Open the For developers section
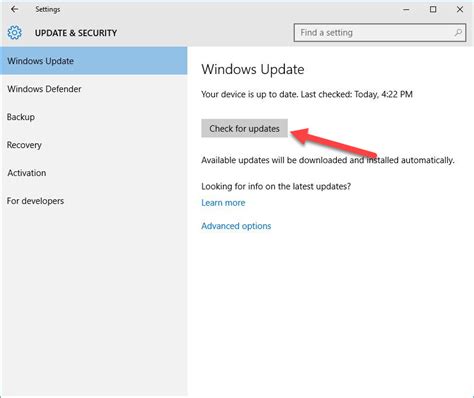This screenshot has width=474, height=398. coord(94,201)
